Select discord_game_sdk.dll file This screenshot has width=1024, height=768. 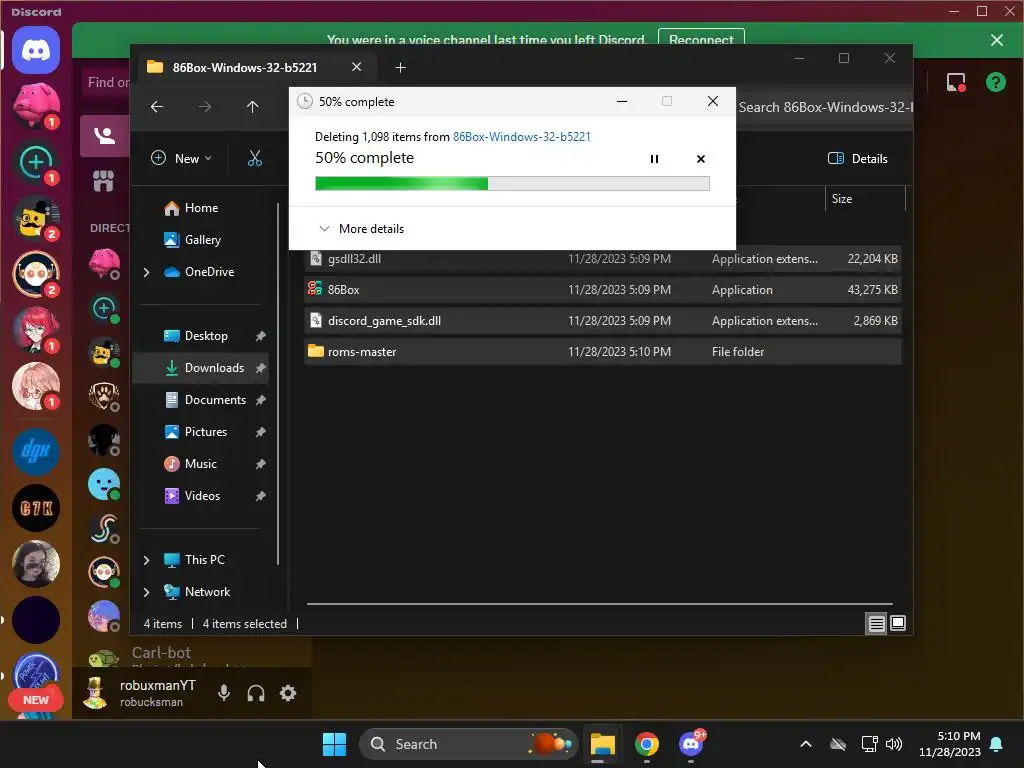click(602, 321)
